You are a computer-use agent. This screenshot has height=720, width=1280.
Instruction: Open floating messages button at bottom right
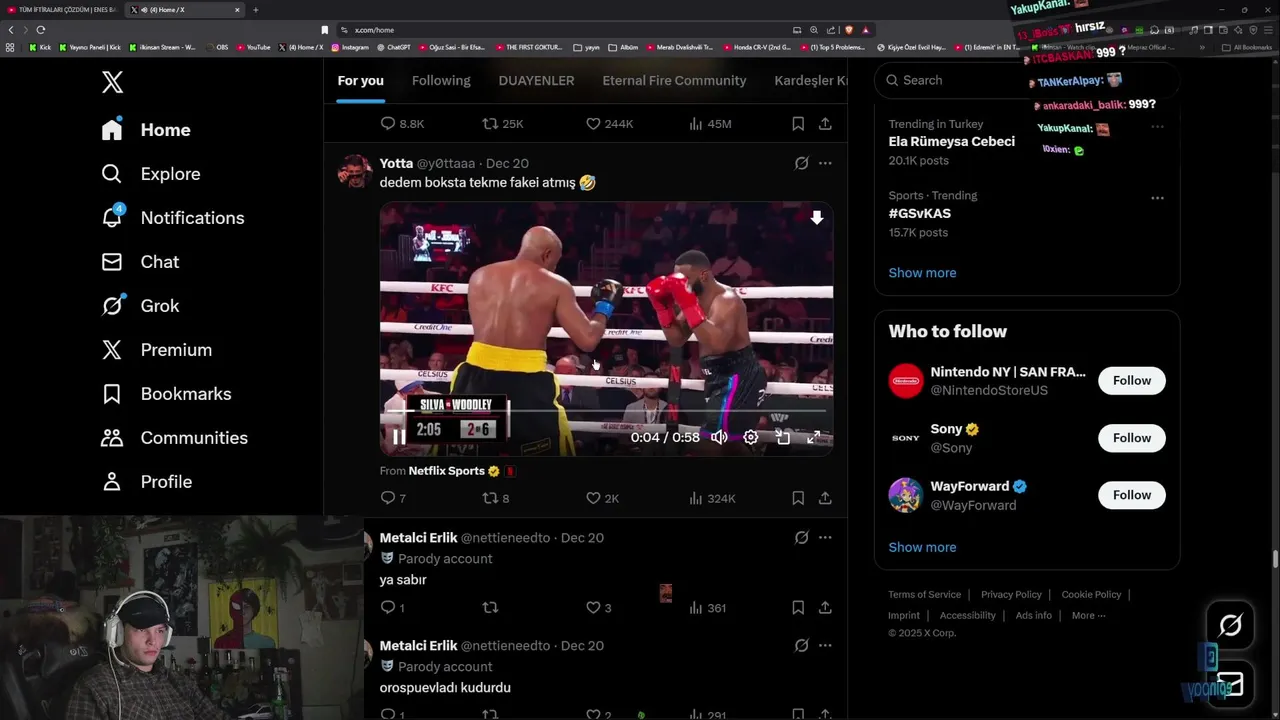(1230, 684)
